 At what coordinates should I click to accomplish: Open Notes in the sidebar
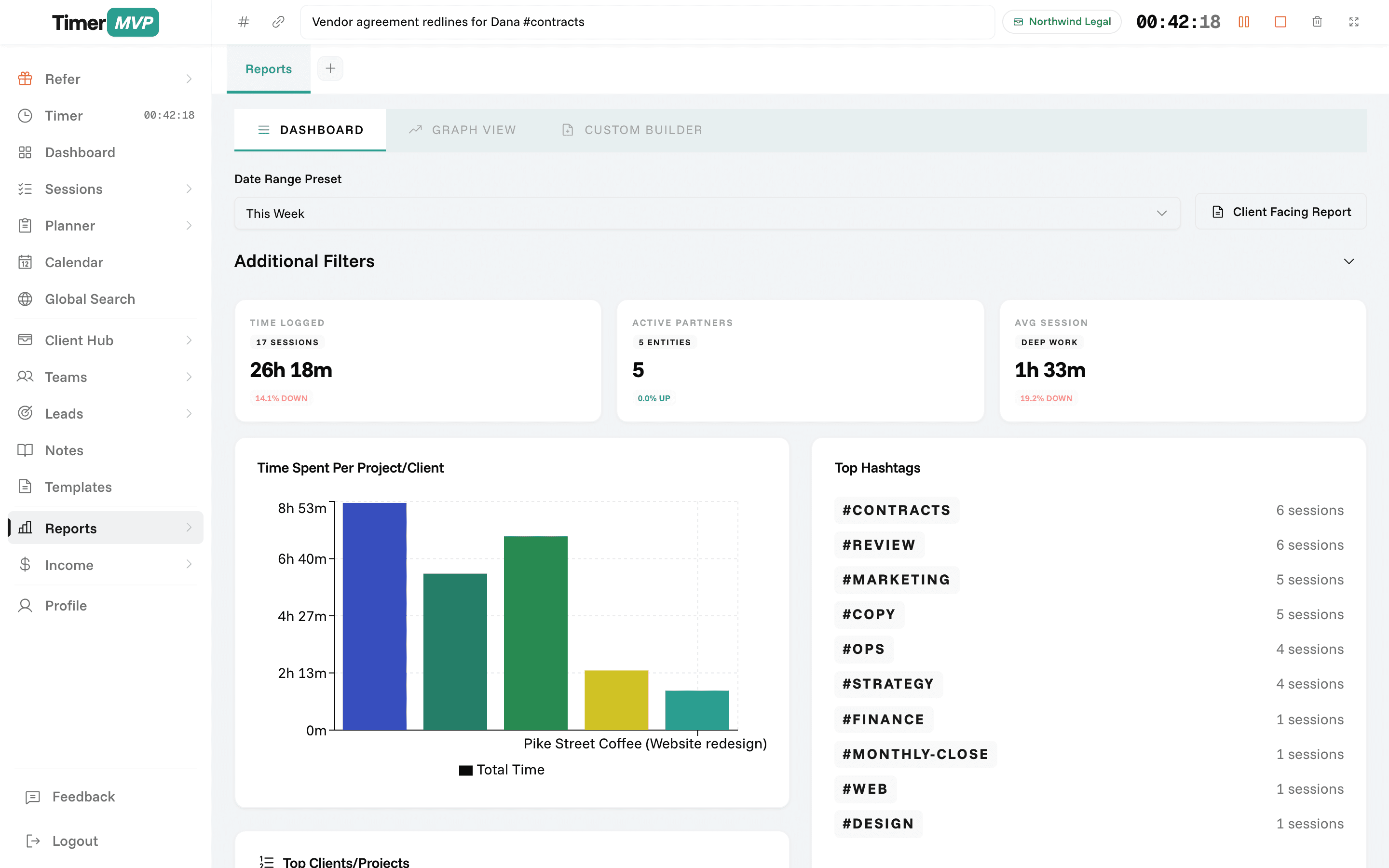point(106,450)
